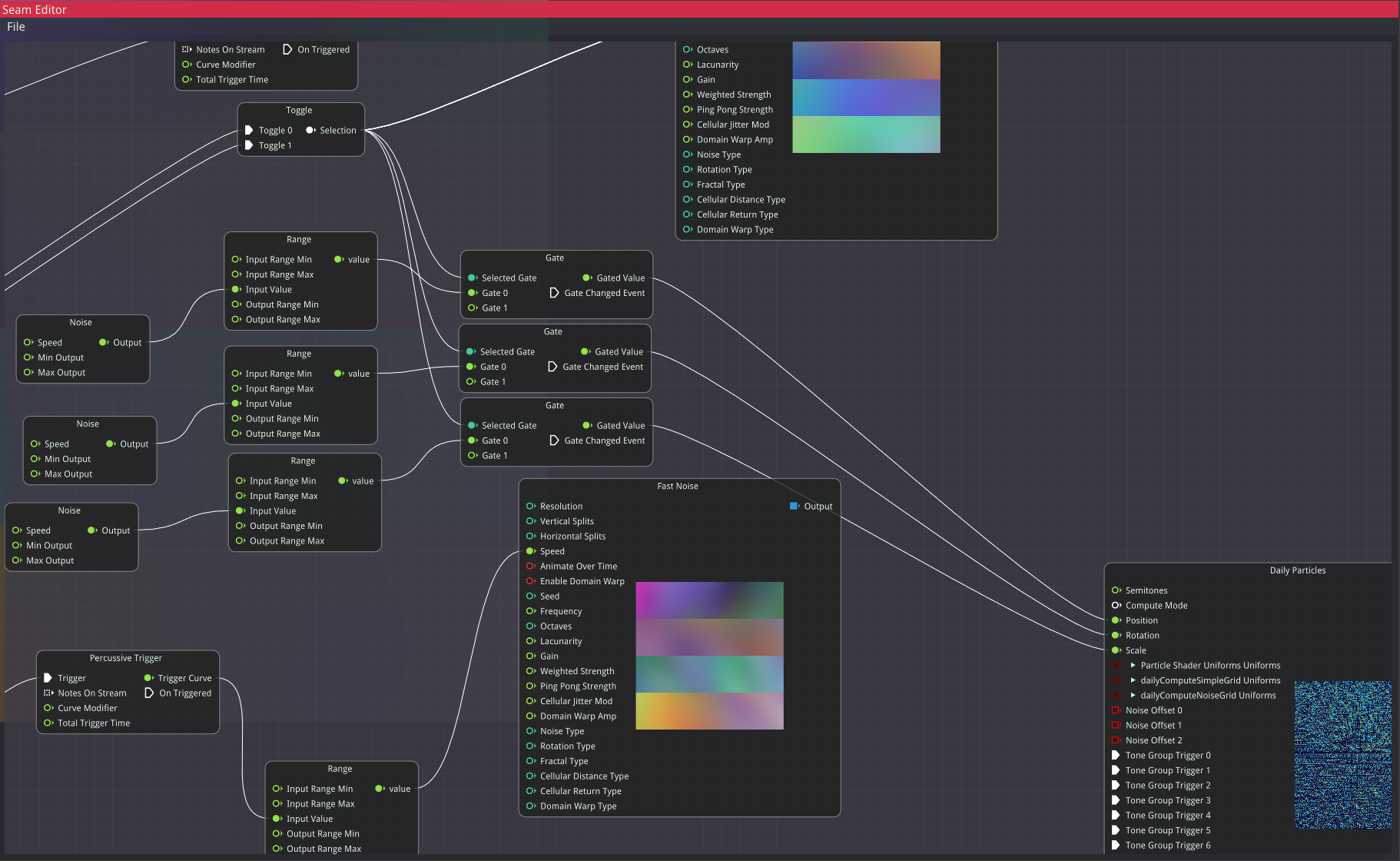Click Fast Noise Domain Warp Type label
The height and width of the screenshot is (861, 1400).
tap(578, 806)
